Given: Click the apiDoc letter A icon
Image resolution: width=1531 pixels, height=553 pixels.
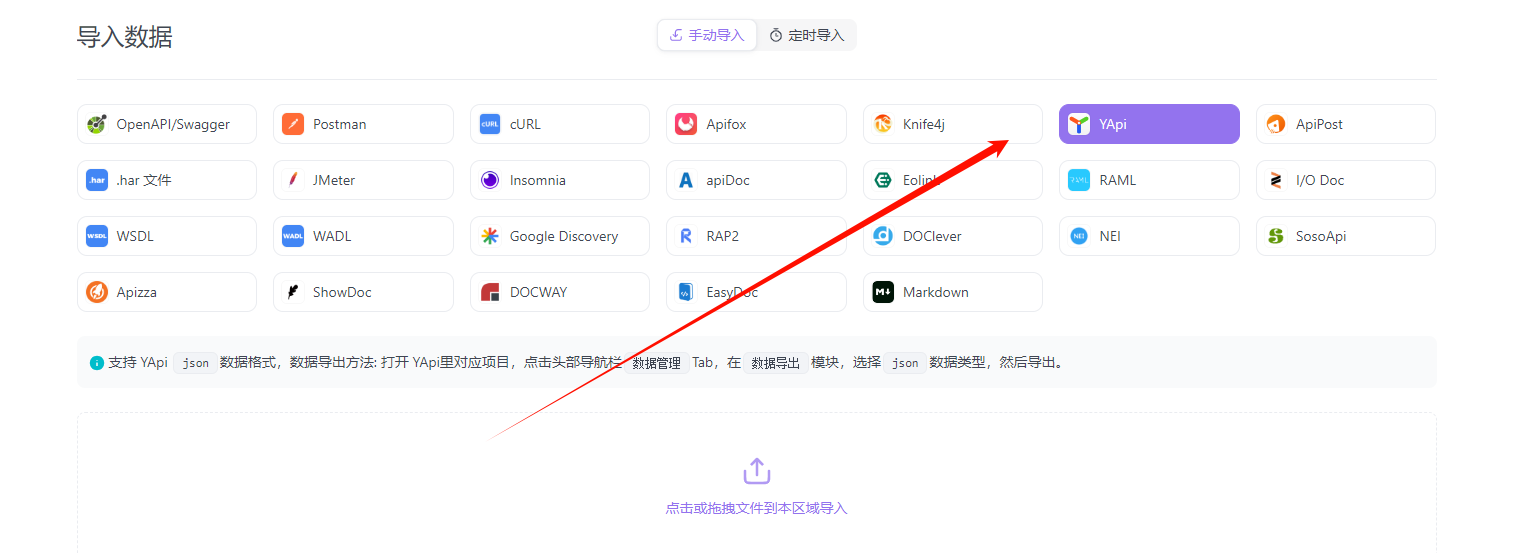Looking at the screenshot, I should [686, 180].
